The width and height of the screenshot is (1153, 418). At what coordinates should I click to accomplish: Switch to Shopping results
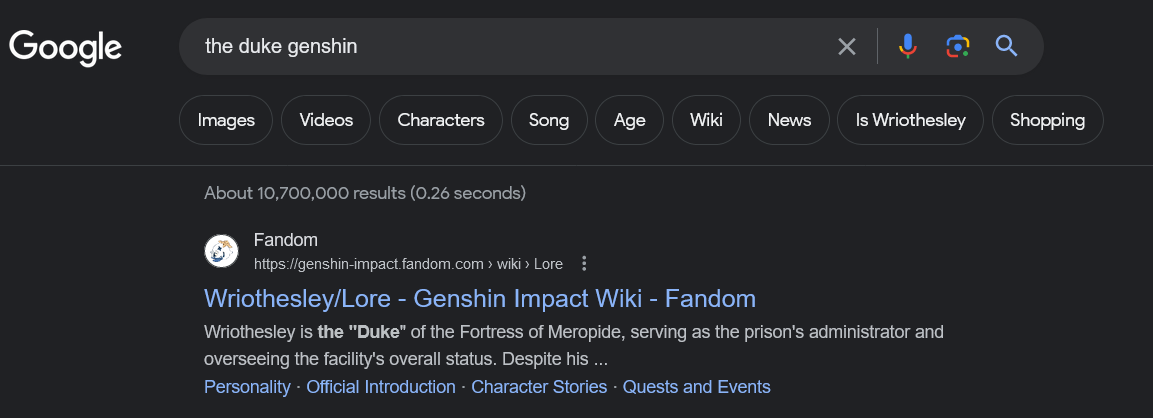click(x=1047, y=120)
